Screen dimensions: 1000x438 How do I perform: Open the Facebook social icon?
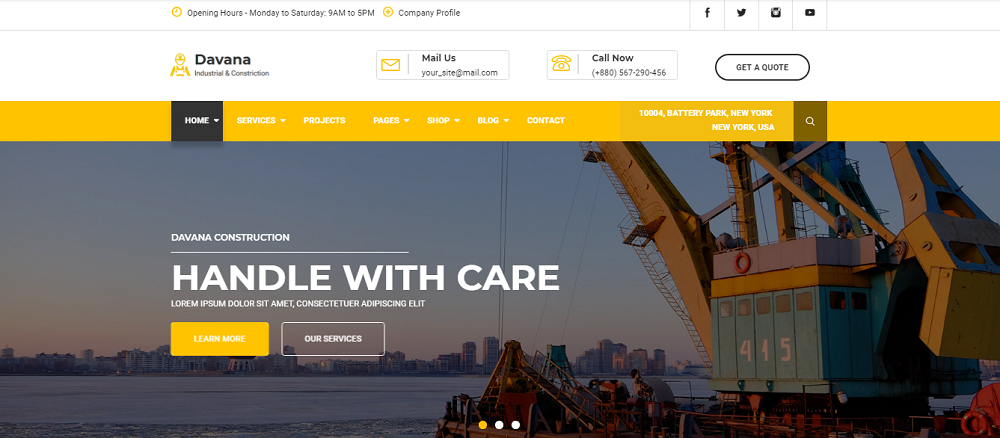coord(707,13)
